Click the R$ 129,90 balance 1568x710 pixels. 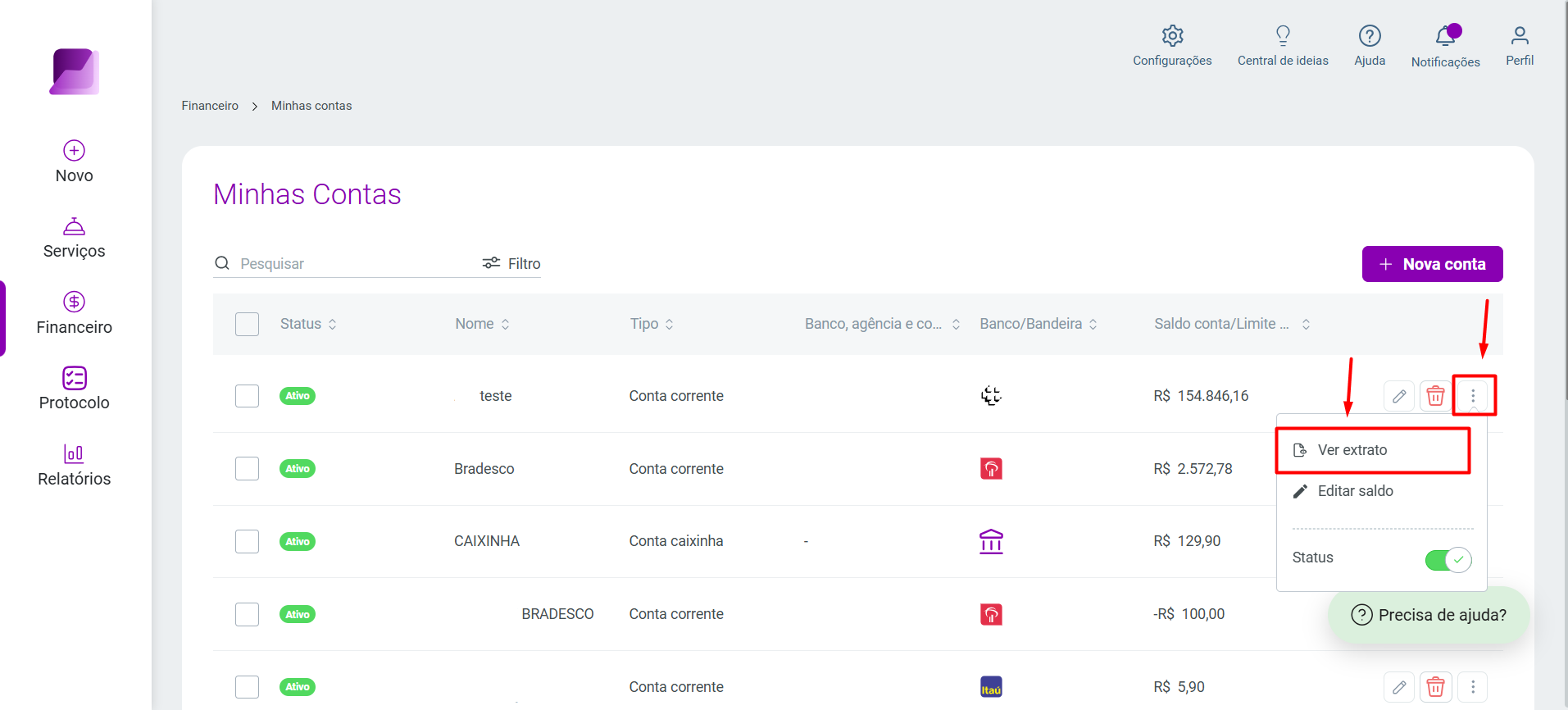[1187, 541]
